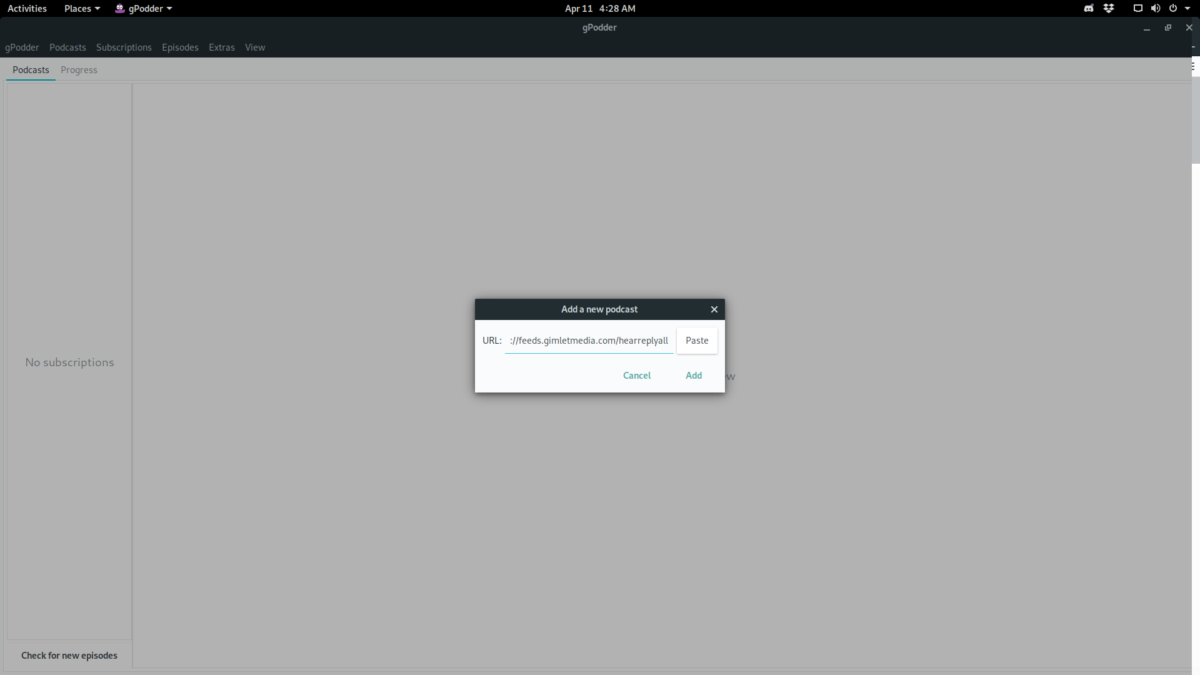Image resolution: width=1200 pixels, height=675 pixels.
Task: Minimize the gPodder window
Action: [1147, 28]
